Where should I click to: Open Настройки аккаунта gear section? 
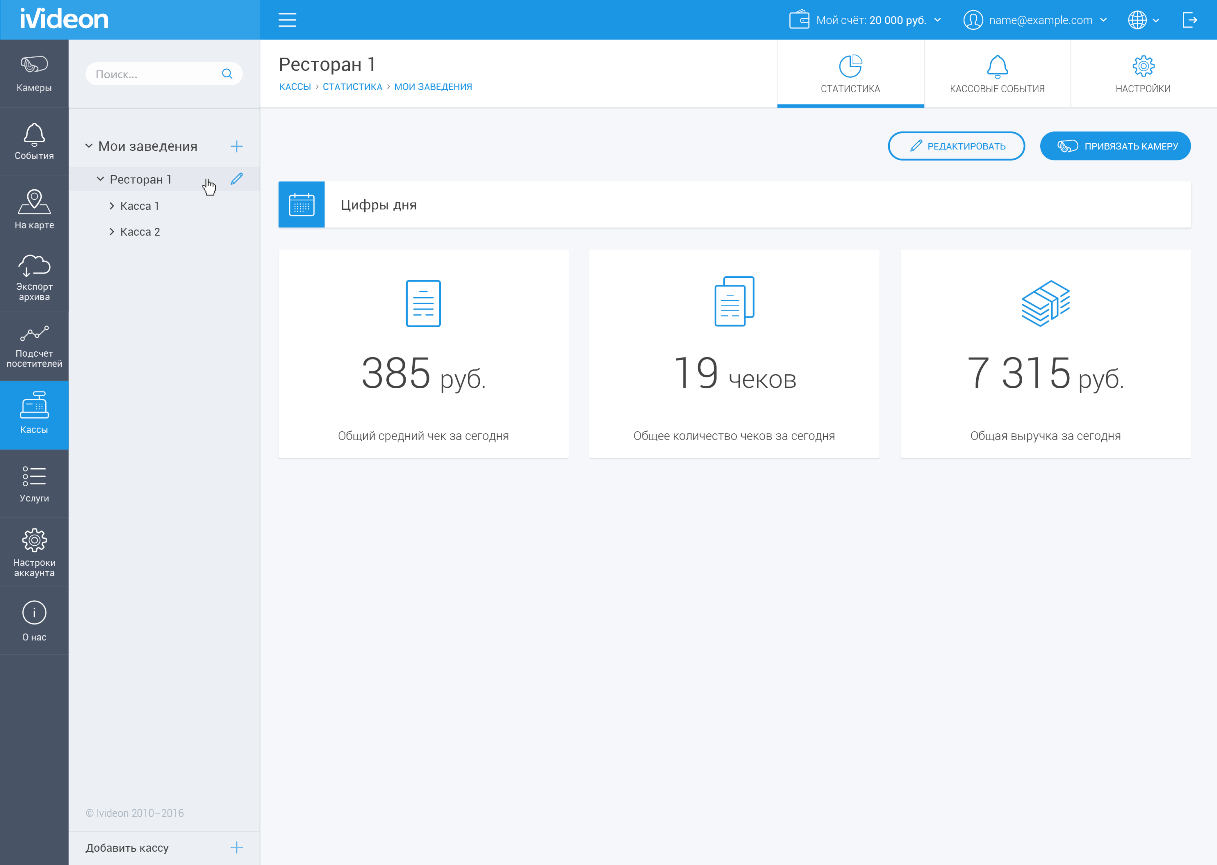click(x=34, y=552)
